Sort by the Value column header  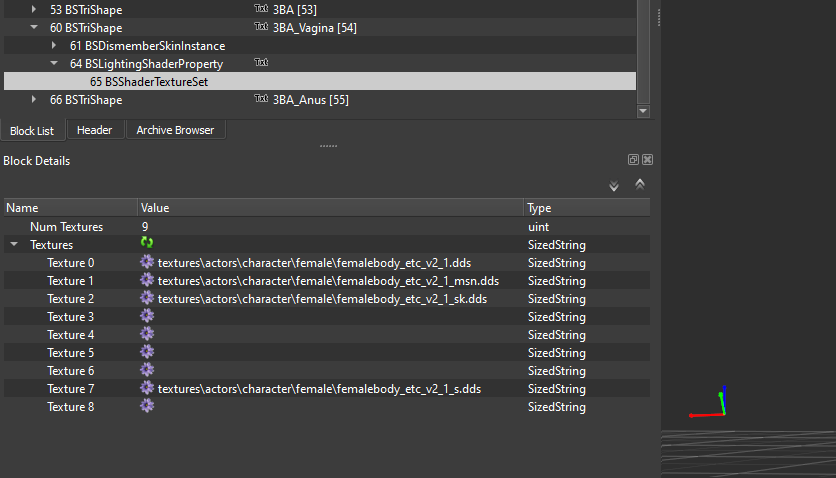(x=330, y=208)
